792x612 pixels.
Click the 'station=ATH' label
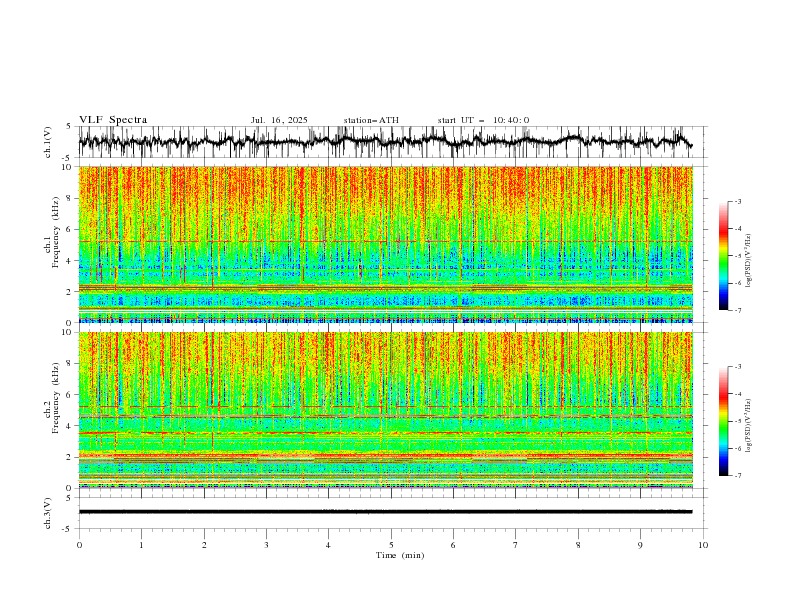(x=371, y=120)
